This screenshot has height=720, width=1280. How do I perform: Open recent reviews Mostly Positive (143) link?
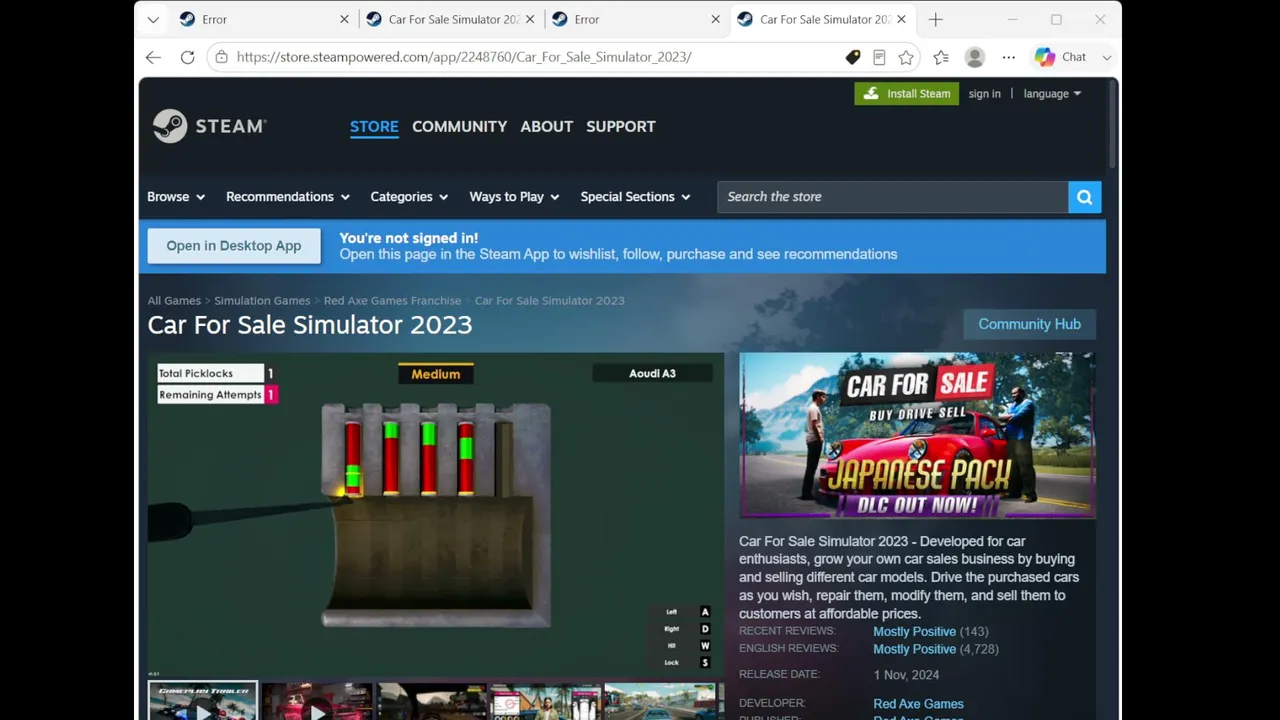point(930,632)
